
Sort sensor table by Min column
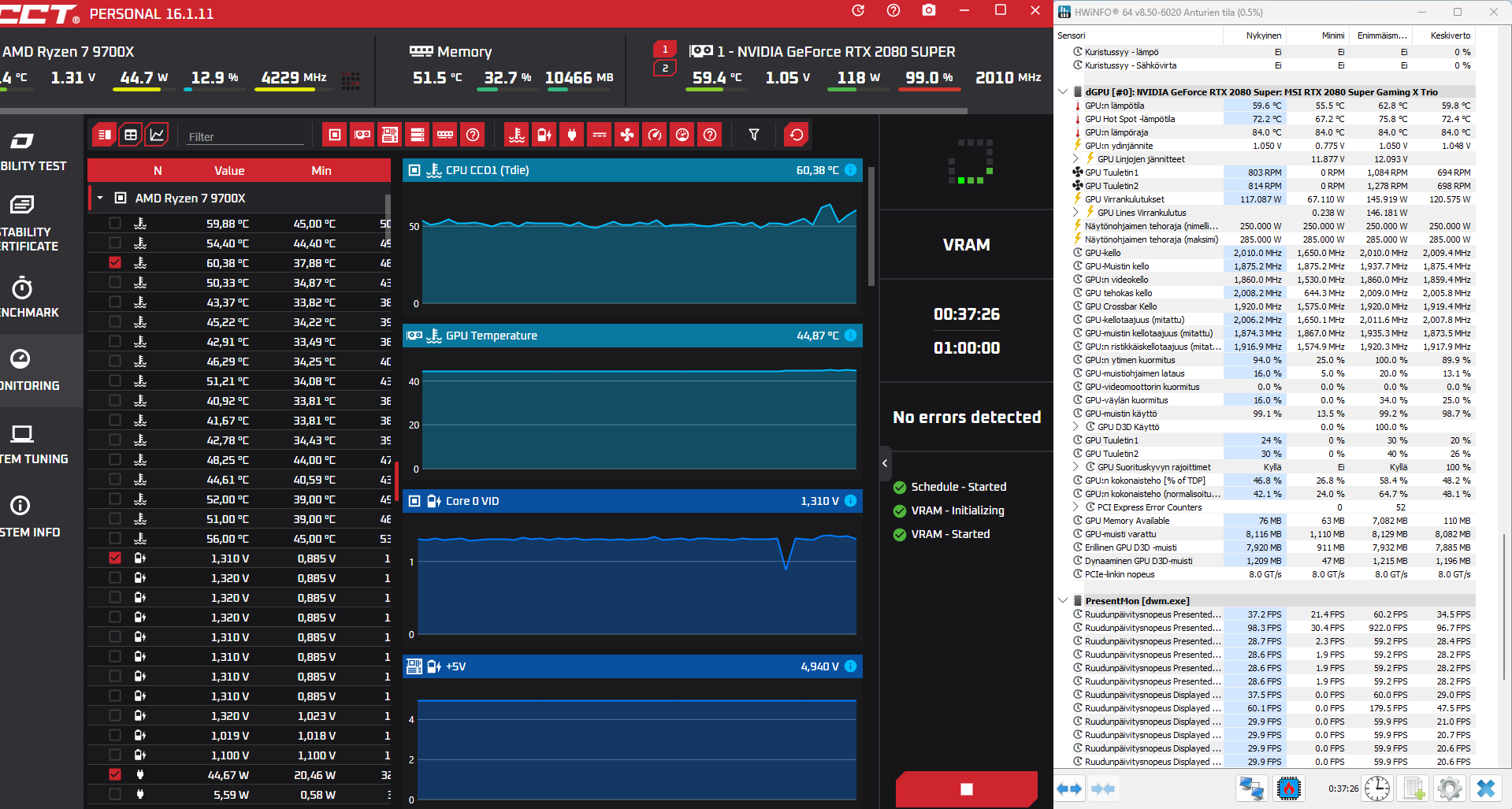coord(321,170)
